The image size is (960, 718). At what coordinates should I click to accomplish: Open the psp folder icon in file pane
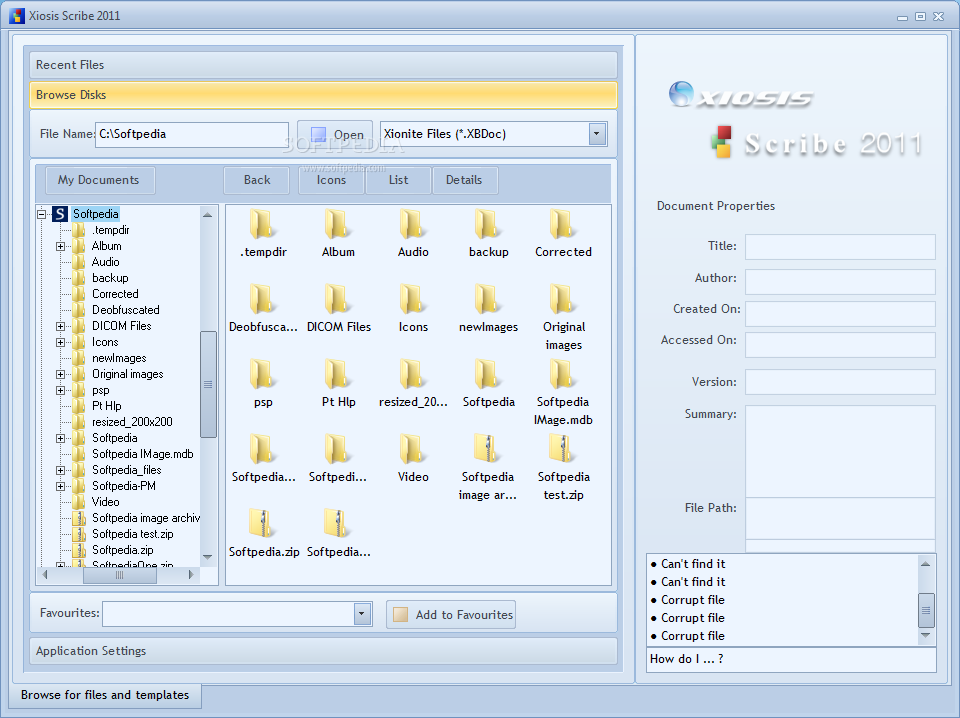[262, 374]
